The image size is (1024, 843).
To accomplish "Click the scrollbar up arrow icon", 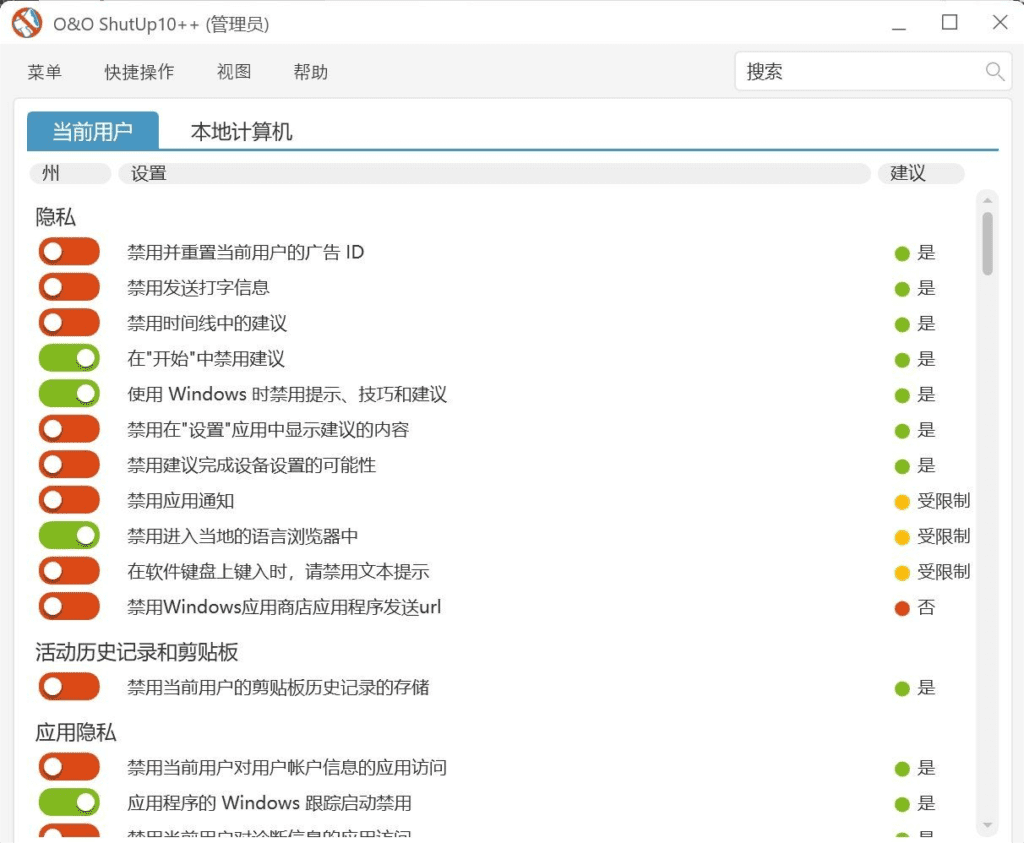I will pyautogui.click(x=986, y=199).
